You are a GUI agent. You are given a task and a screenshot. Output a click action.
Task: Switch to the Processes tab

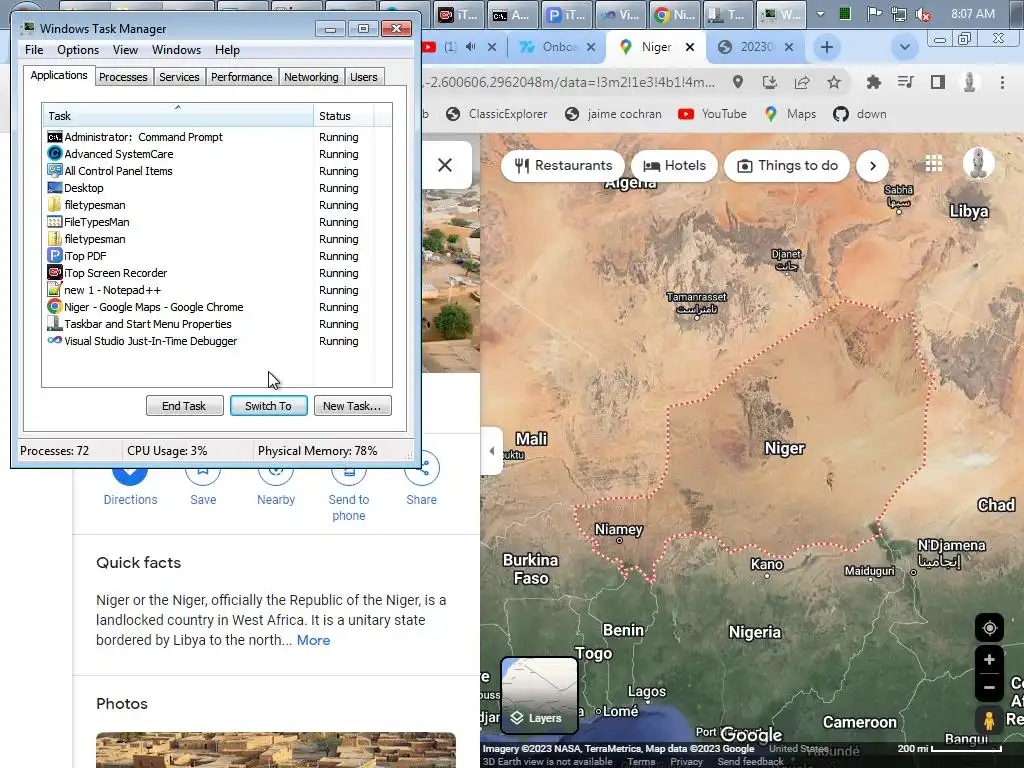123,77
